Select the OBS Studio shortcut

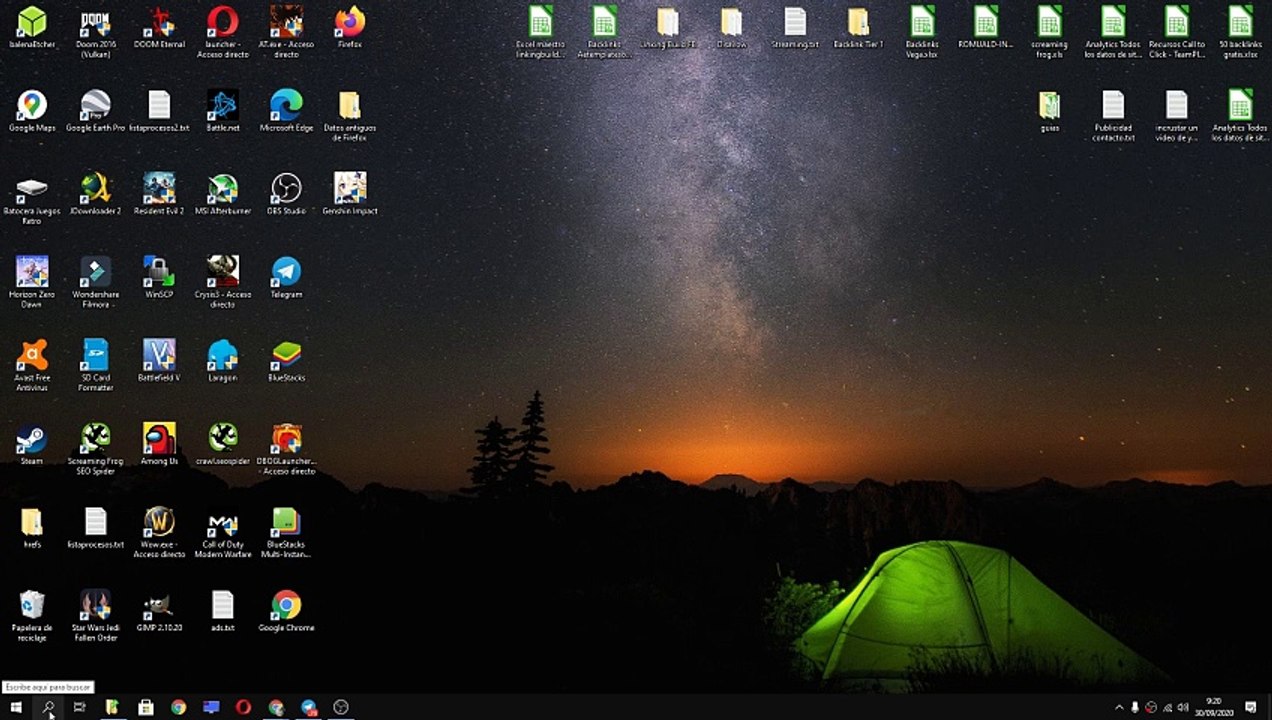tap(286, 194)
